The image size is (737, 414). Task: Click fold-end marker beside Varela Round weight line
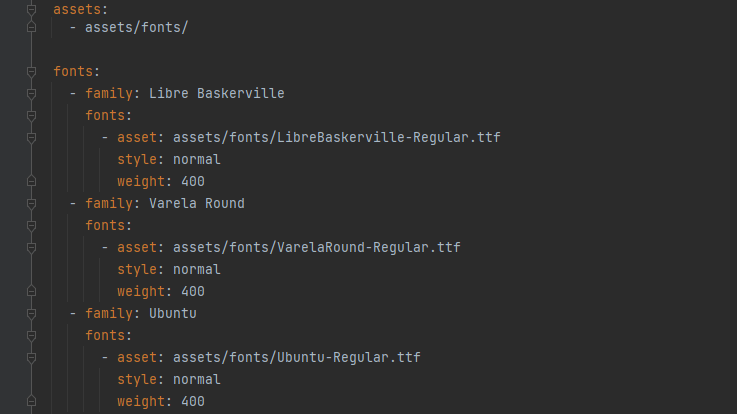click(x=31, y=291)
